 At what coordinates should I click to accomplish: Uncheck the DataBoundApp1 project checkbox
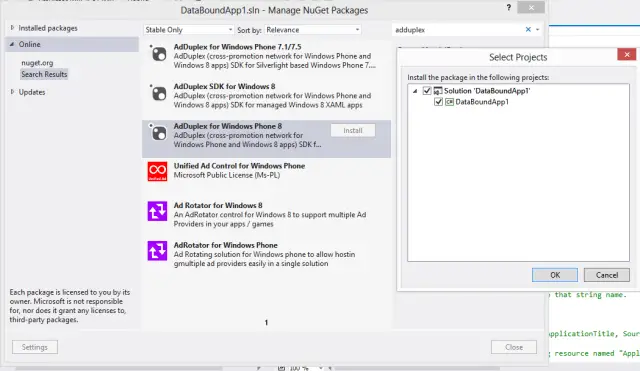pos(438,102)
